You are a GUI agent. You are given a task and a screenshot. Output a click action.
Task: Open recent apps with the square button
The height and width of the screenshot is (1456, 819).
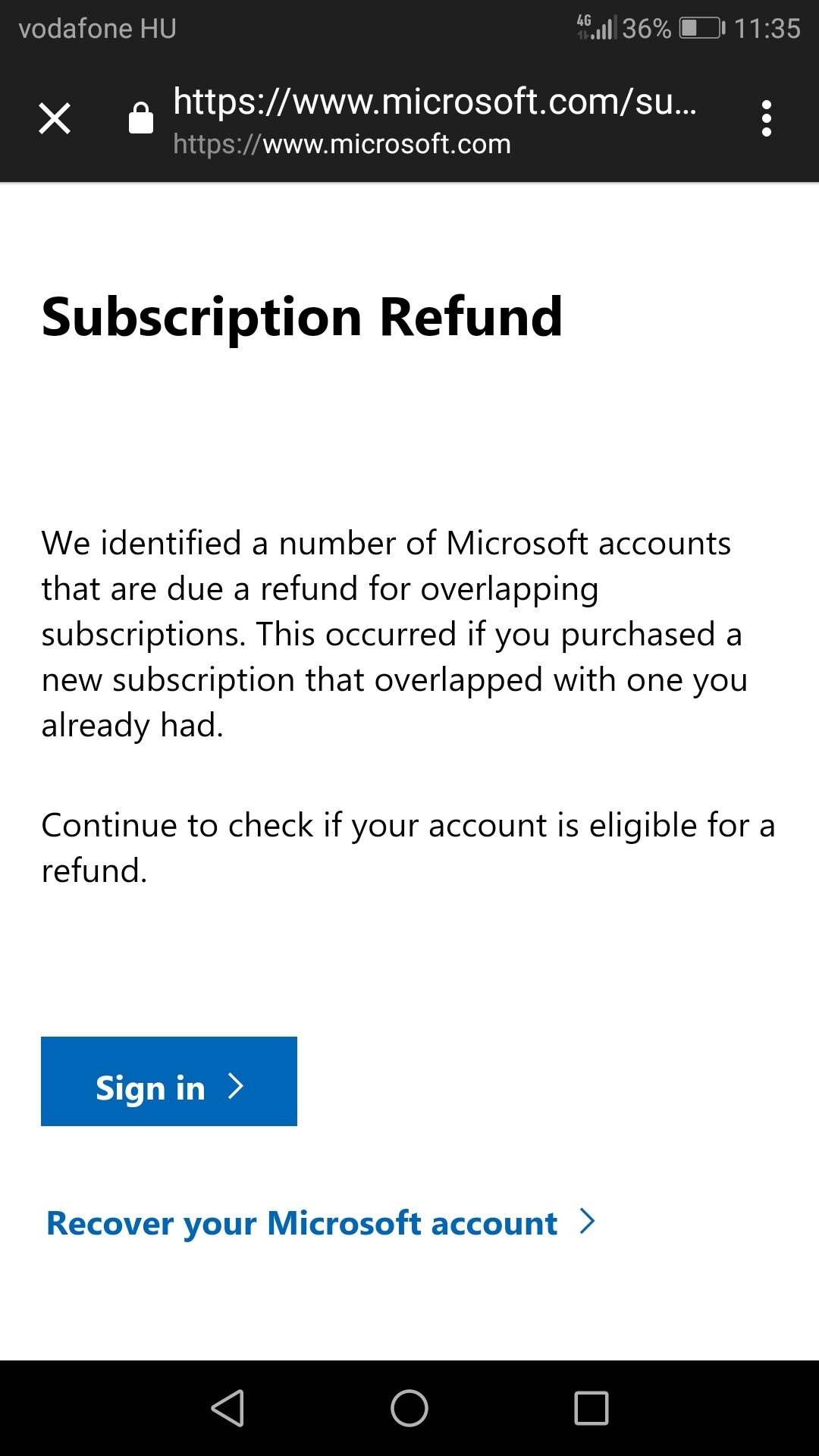[591, 1408]
